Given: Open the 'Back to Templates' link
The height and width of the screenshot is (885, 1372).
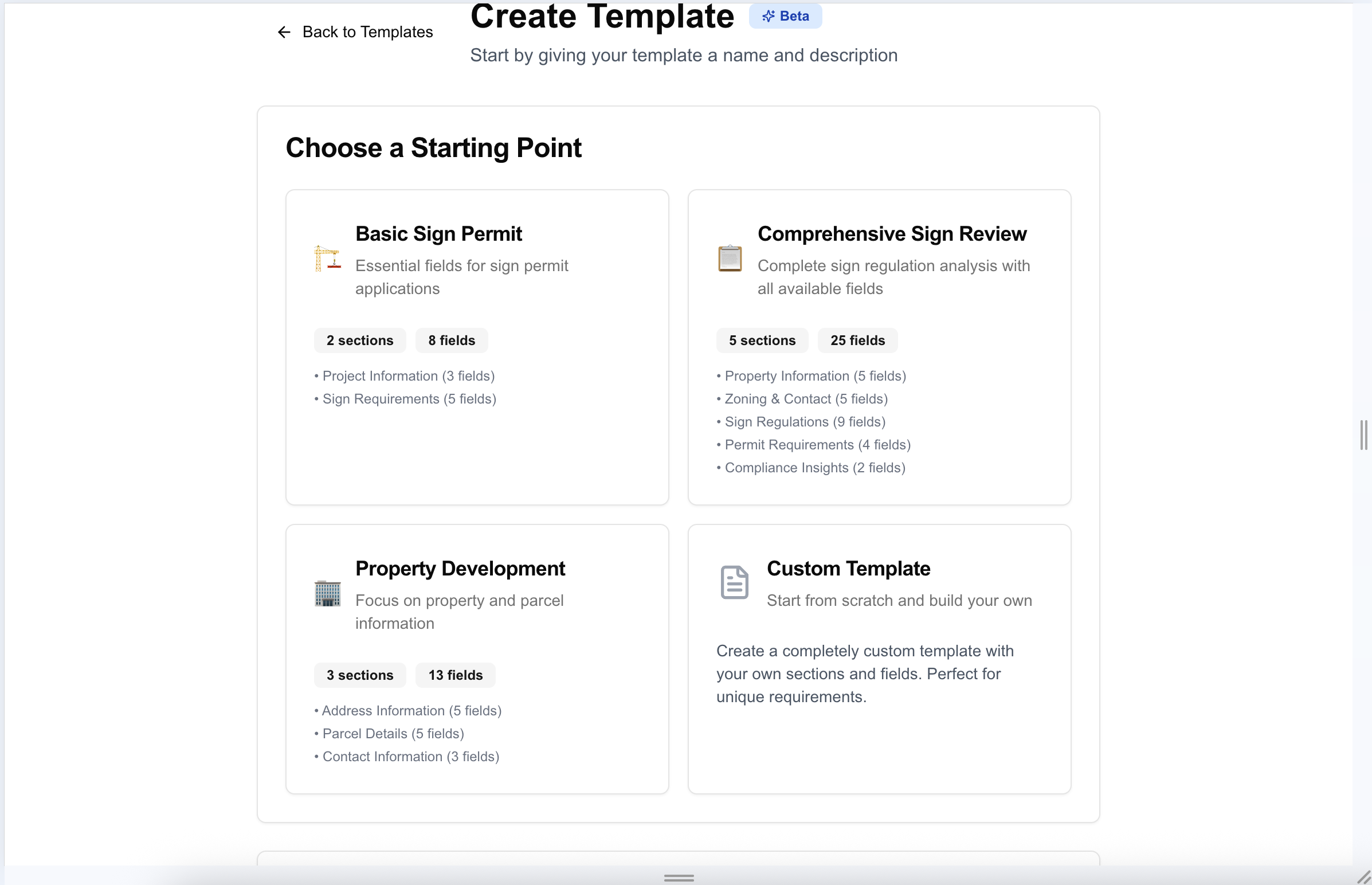Looking at the screenshot, I should [367, 32].
